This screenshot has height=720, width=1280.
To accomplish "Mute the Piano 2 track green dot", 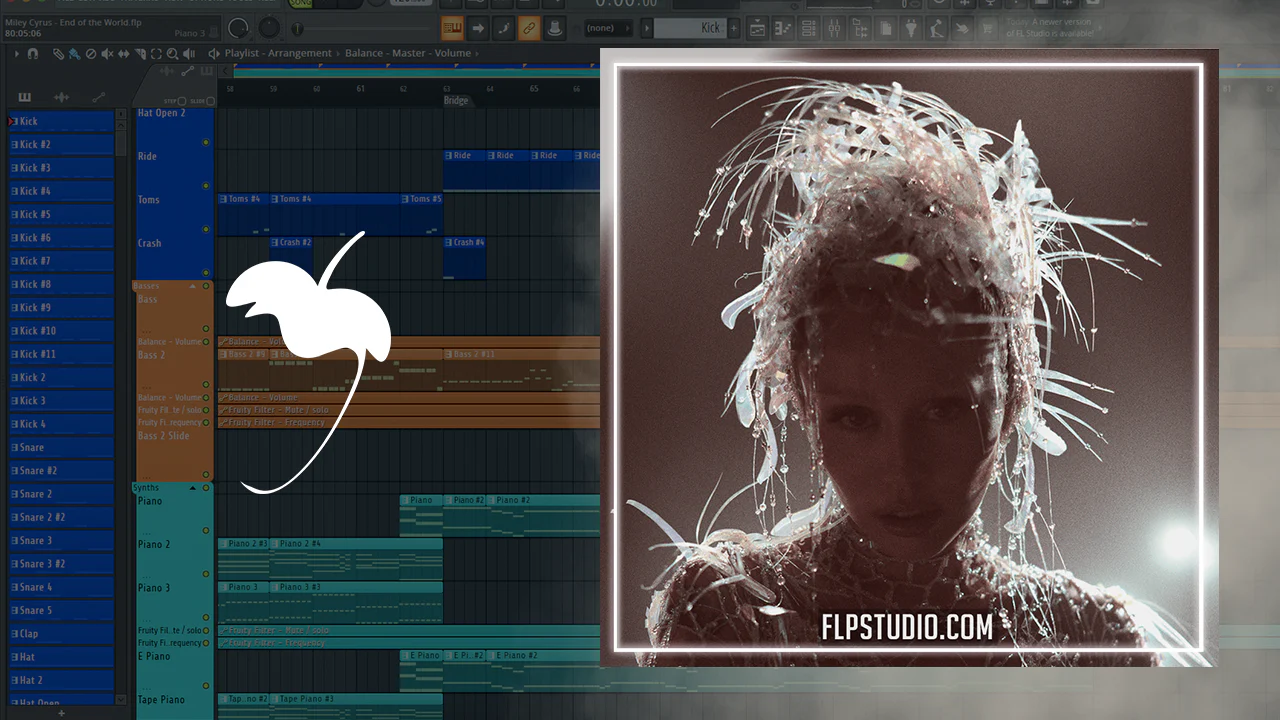I will tap(206, 574).
